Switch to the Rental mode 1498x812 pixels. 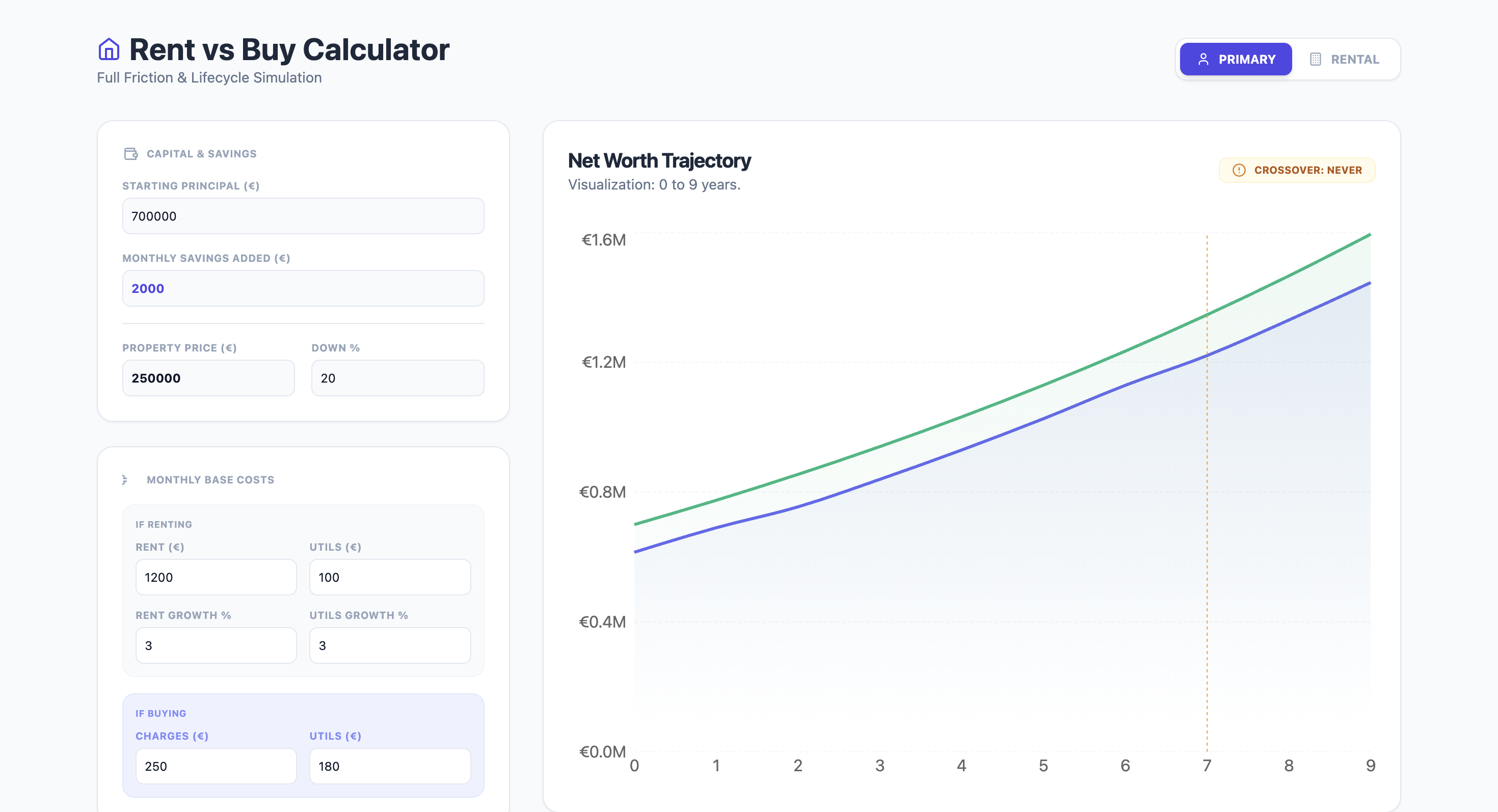pyautogui.click(x=1344, y=59)
